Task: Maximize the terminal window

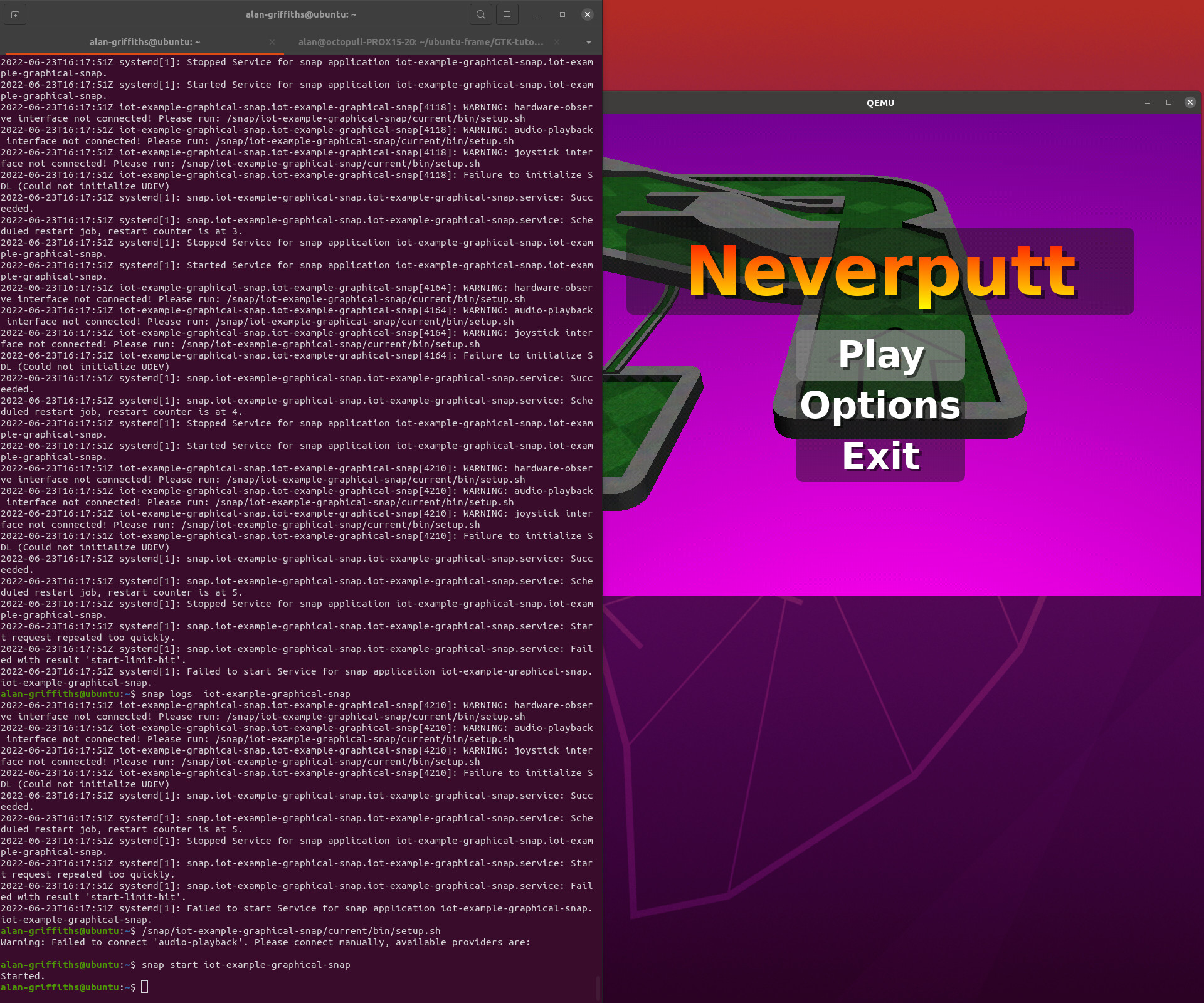Action: point(562,14)
